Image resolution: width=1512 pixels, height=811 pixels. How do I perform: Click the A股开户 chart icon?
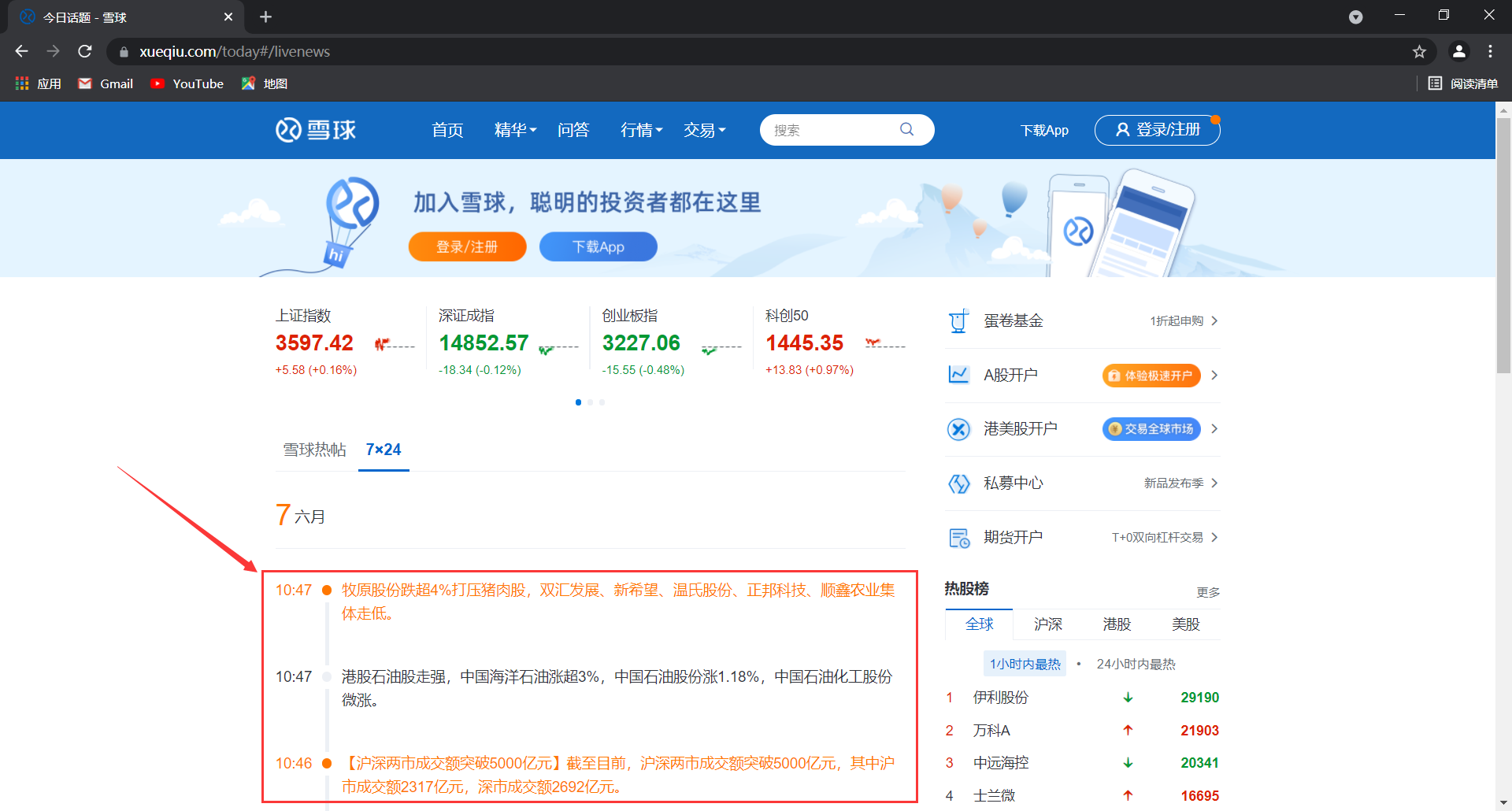[x=958, y=375]
